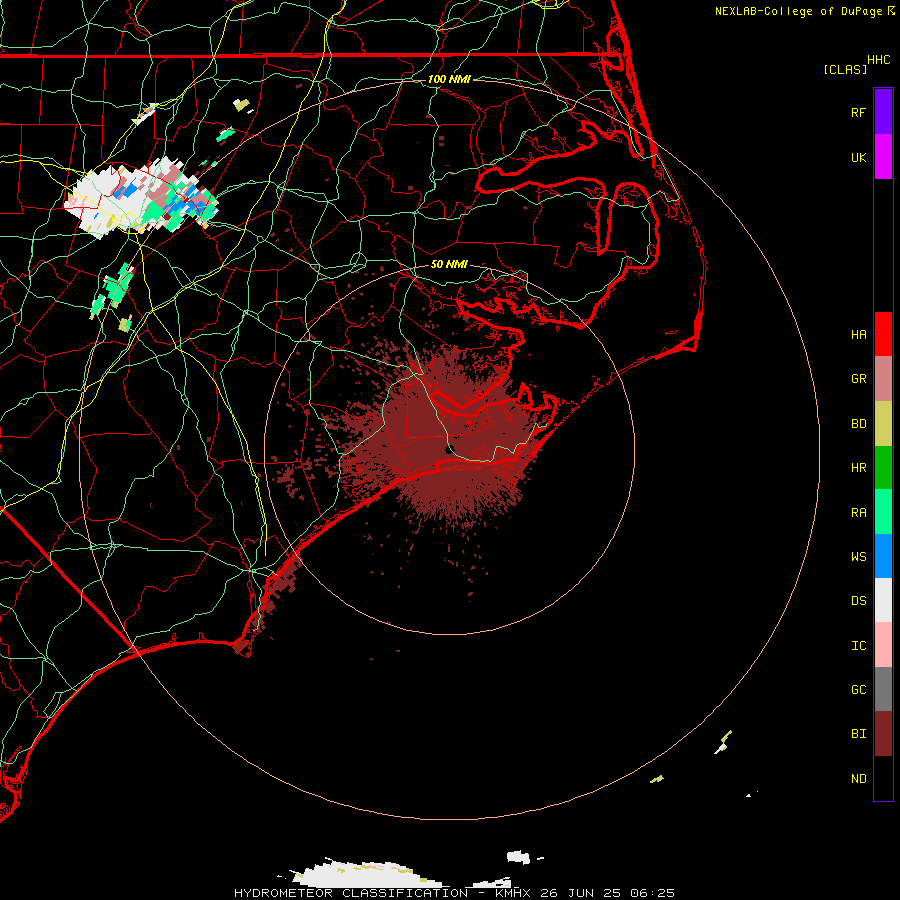
Task: Click the 'HHC' product code text
Action: pyautogui.click(x=878, y=60)
